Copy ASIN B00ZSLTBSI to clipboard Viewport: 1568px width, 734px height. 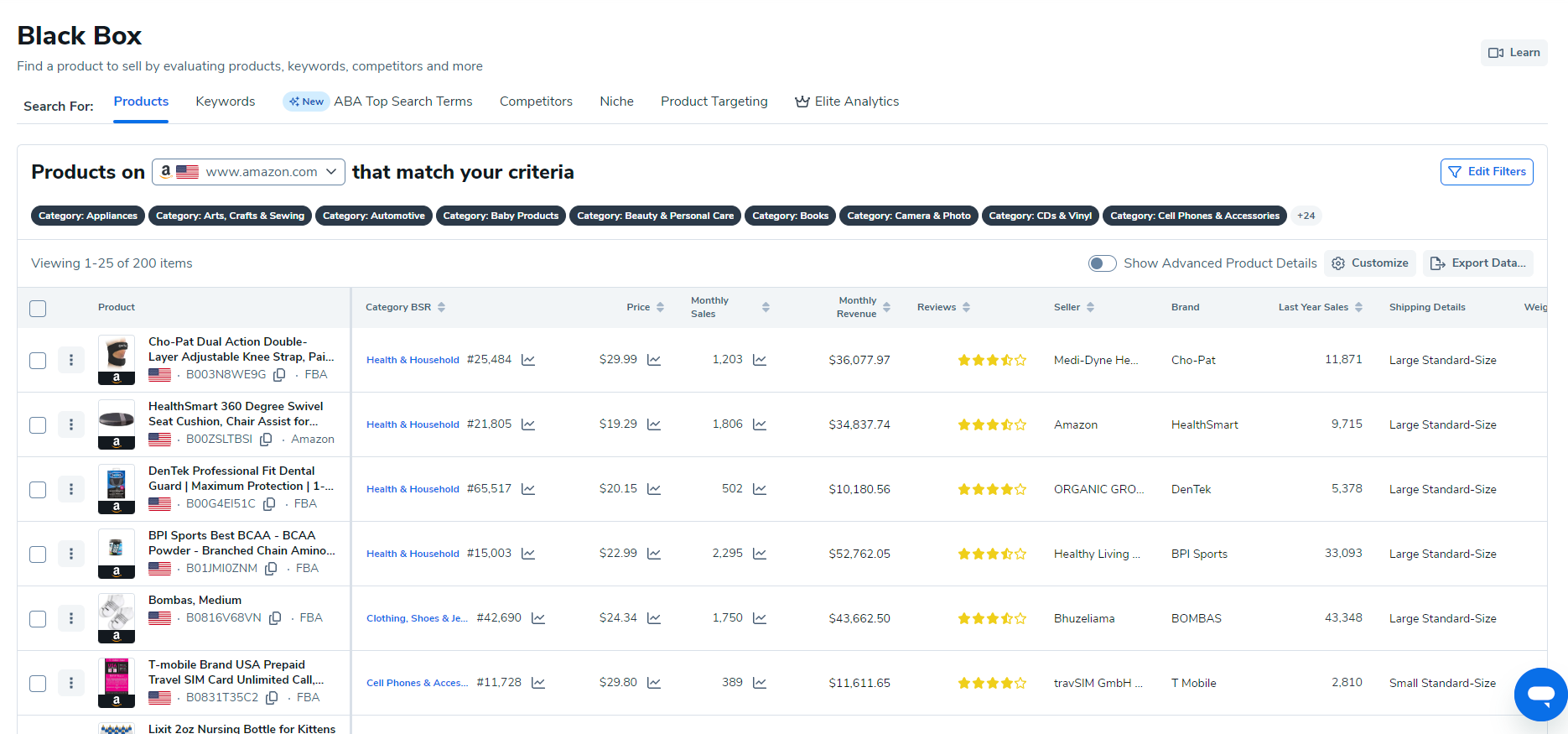[x=266, y=440]
